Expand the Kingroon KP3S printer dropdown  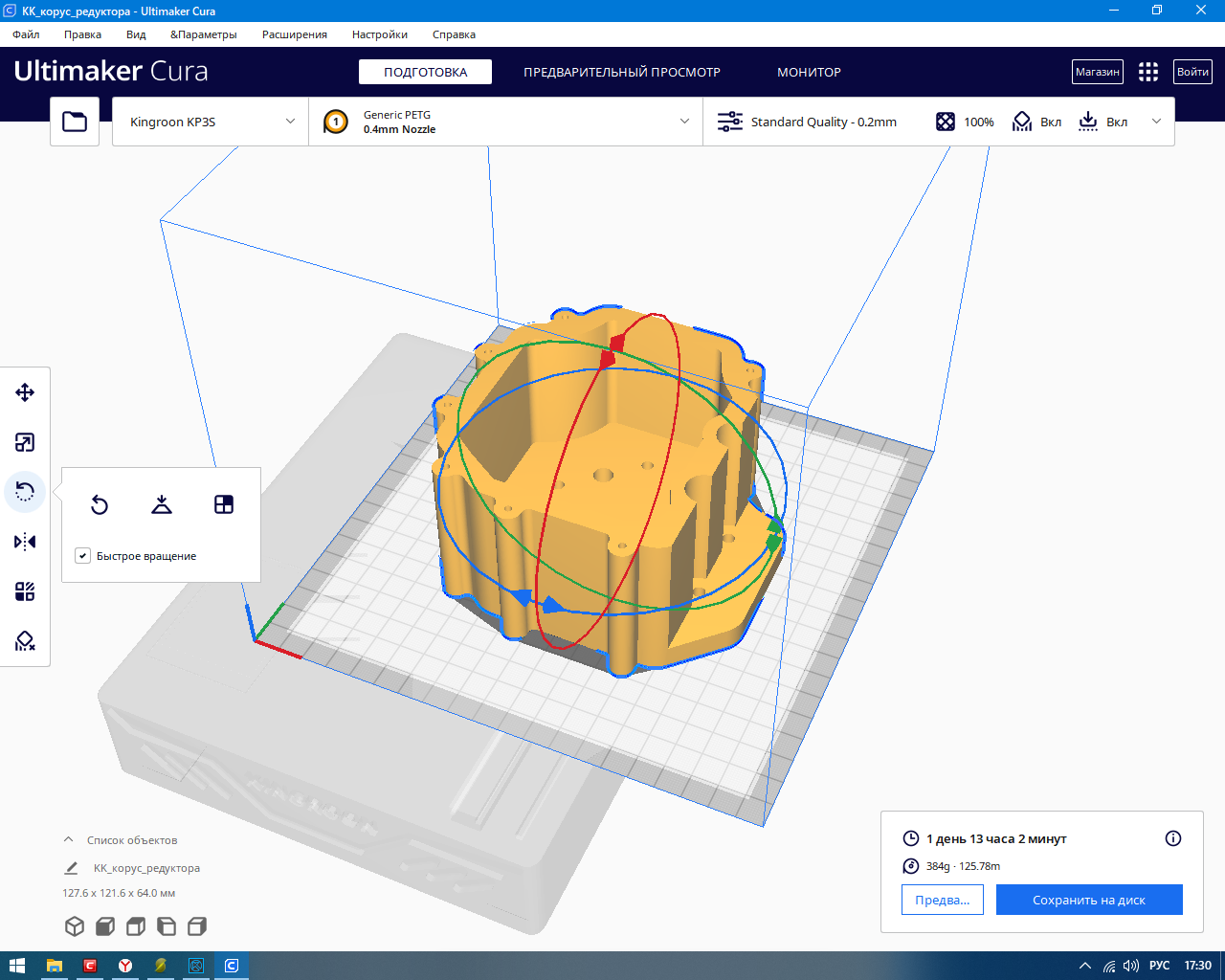(211, 122)
